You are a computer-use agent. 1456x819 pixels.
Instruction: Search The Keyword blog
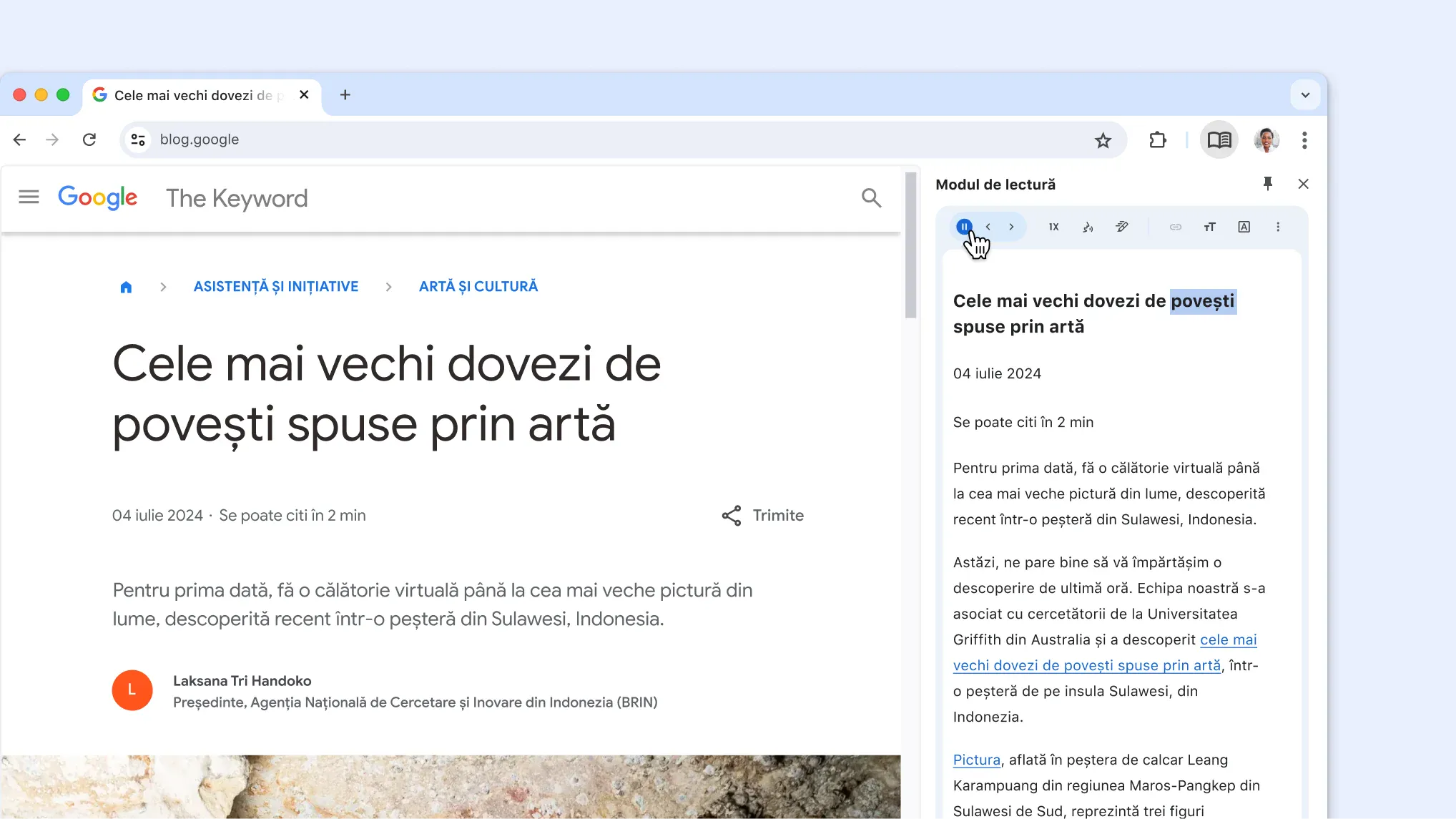(x=870, y=198)
